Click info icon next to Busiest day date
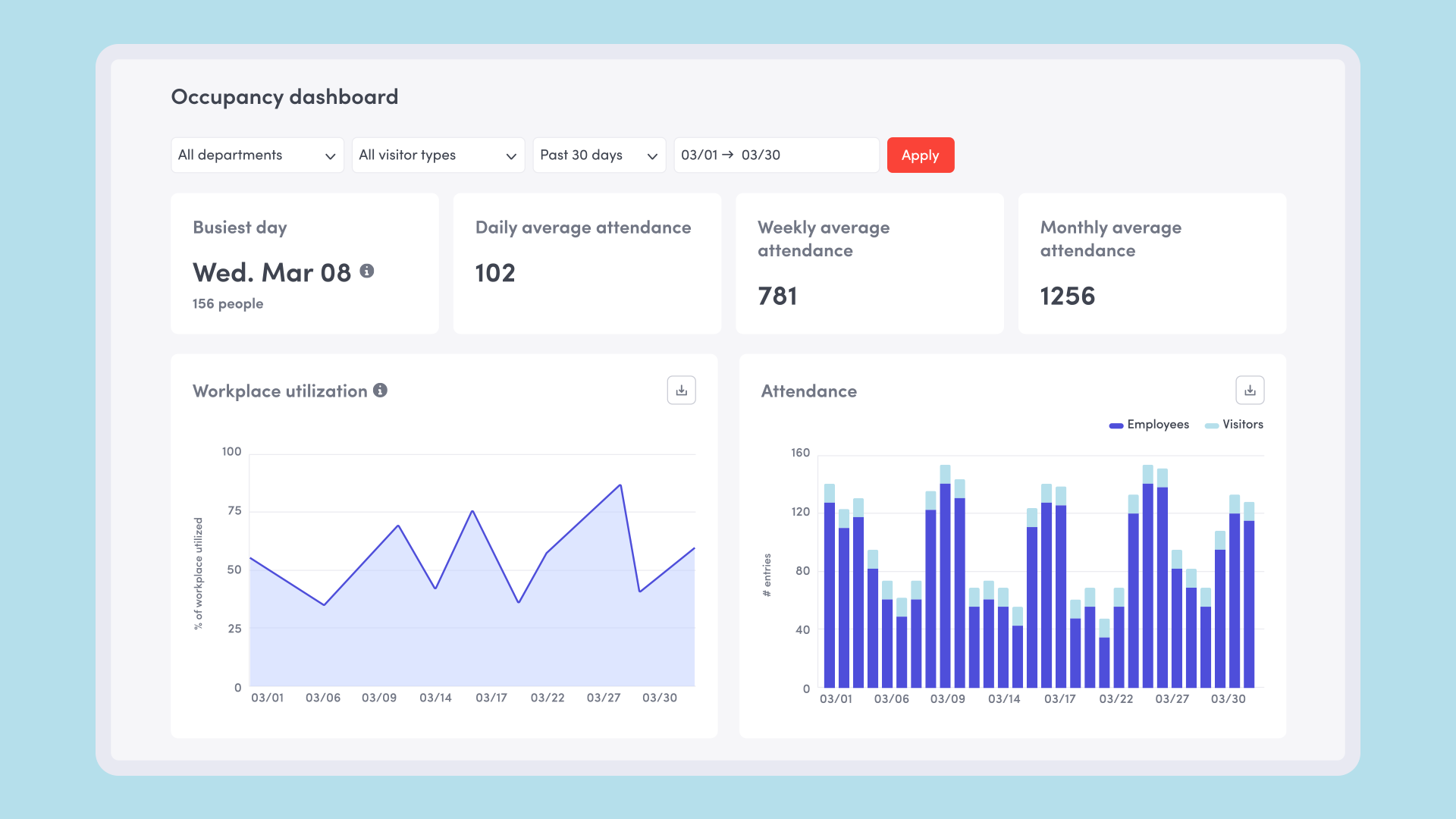Screen dimensions: 1456x819 367,271
